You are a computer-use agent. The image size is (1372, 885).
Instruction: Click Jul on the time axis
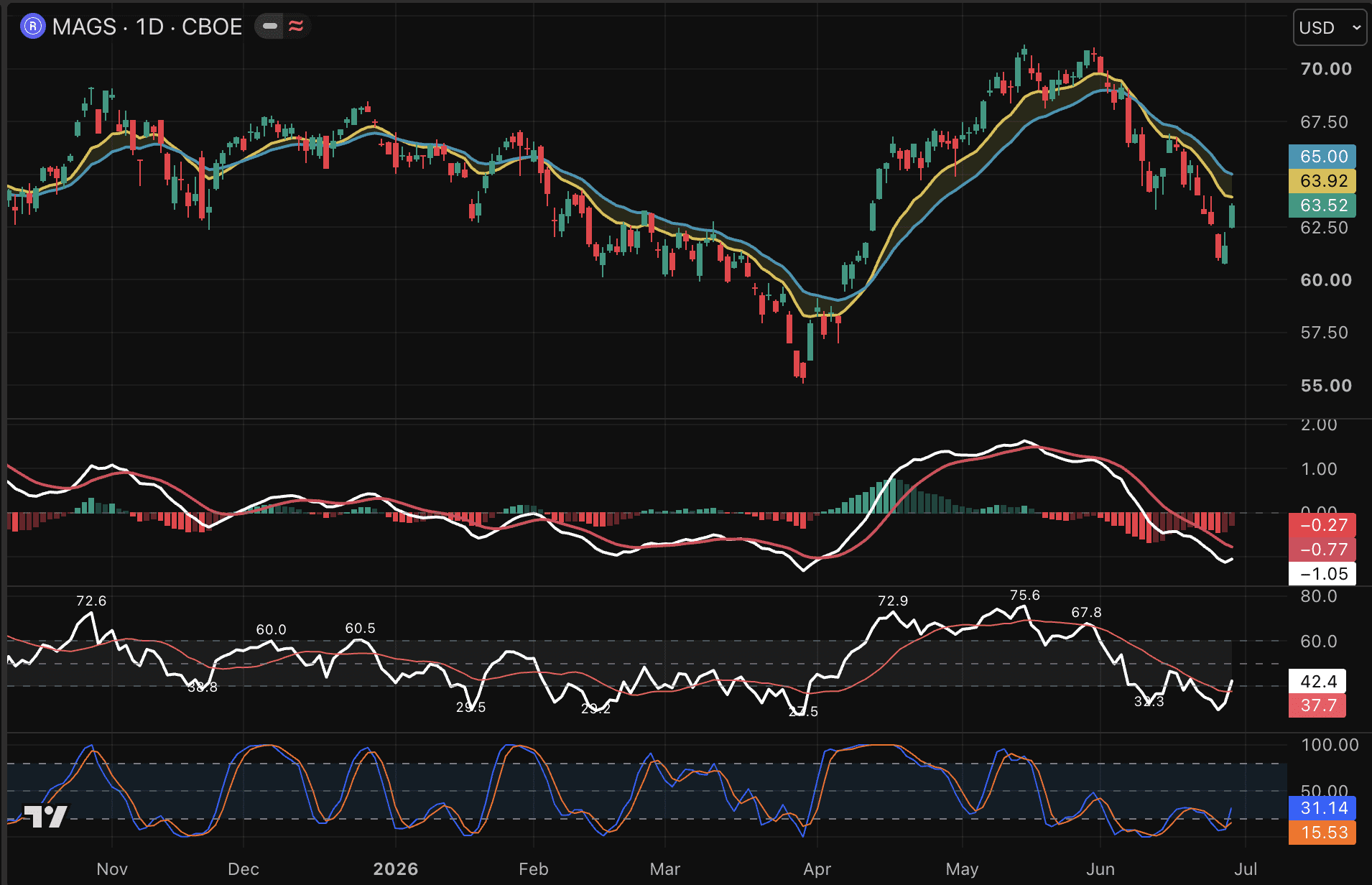point(1246,869)
